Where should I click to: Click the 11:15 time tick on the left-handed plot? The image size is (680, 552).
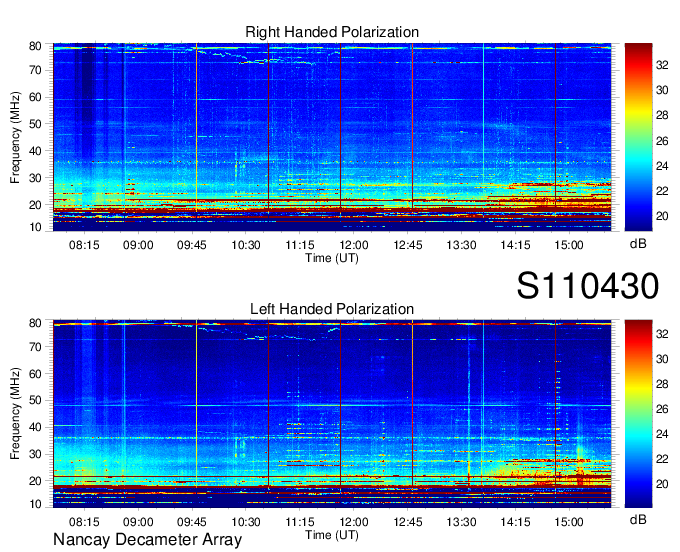point(300,522)
